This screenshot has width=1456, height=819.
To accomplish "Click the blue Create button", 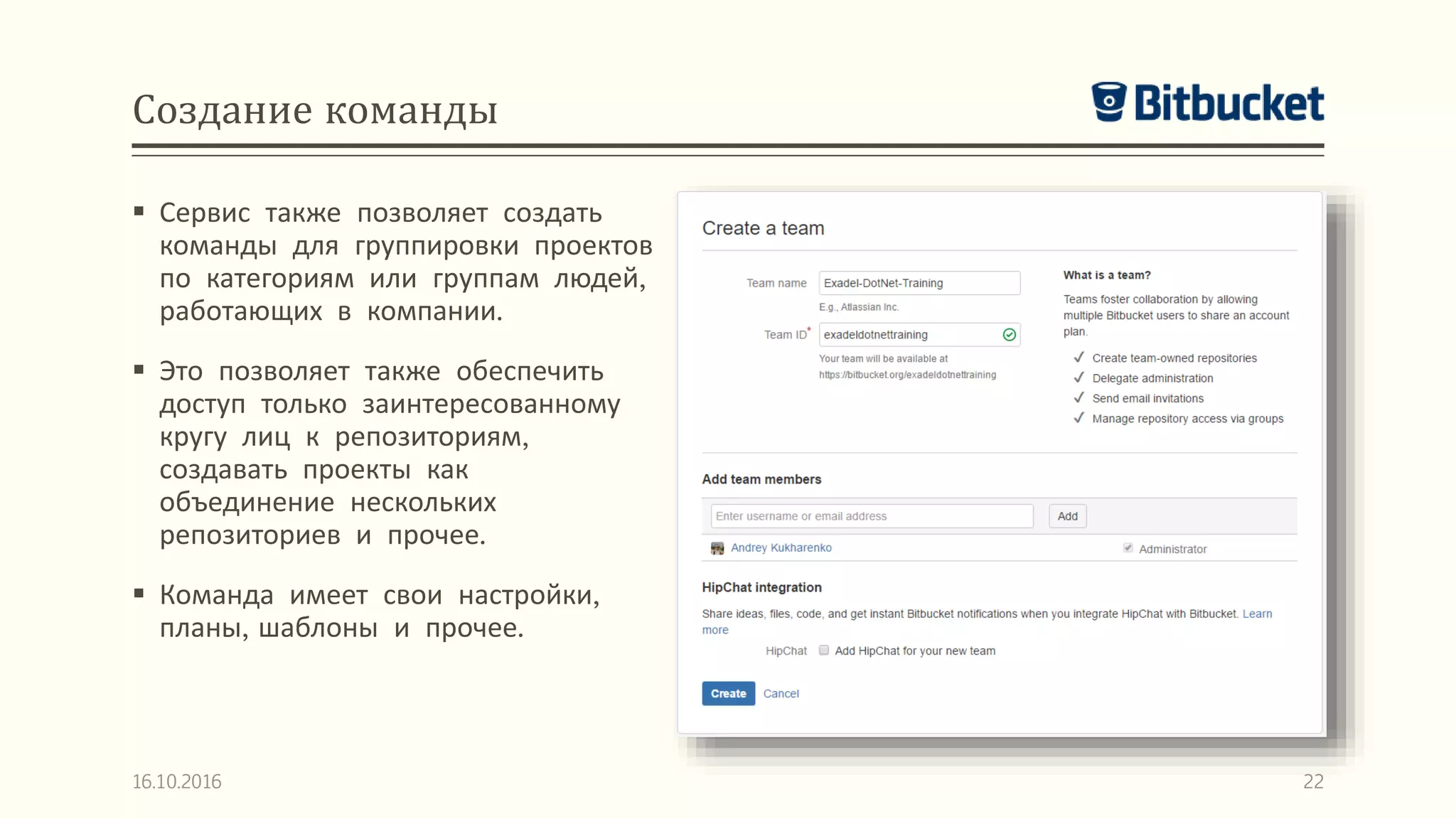I will click(728, 693).
